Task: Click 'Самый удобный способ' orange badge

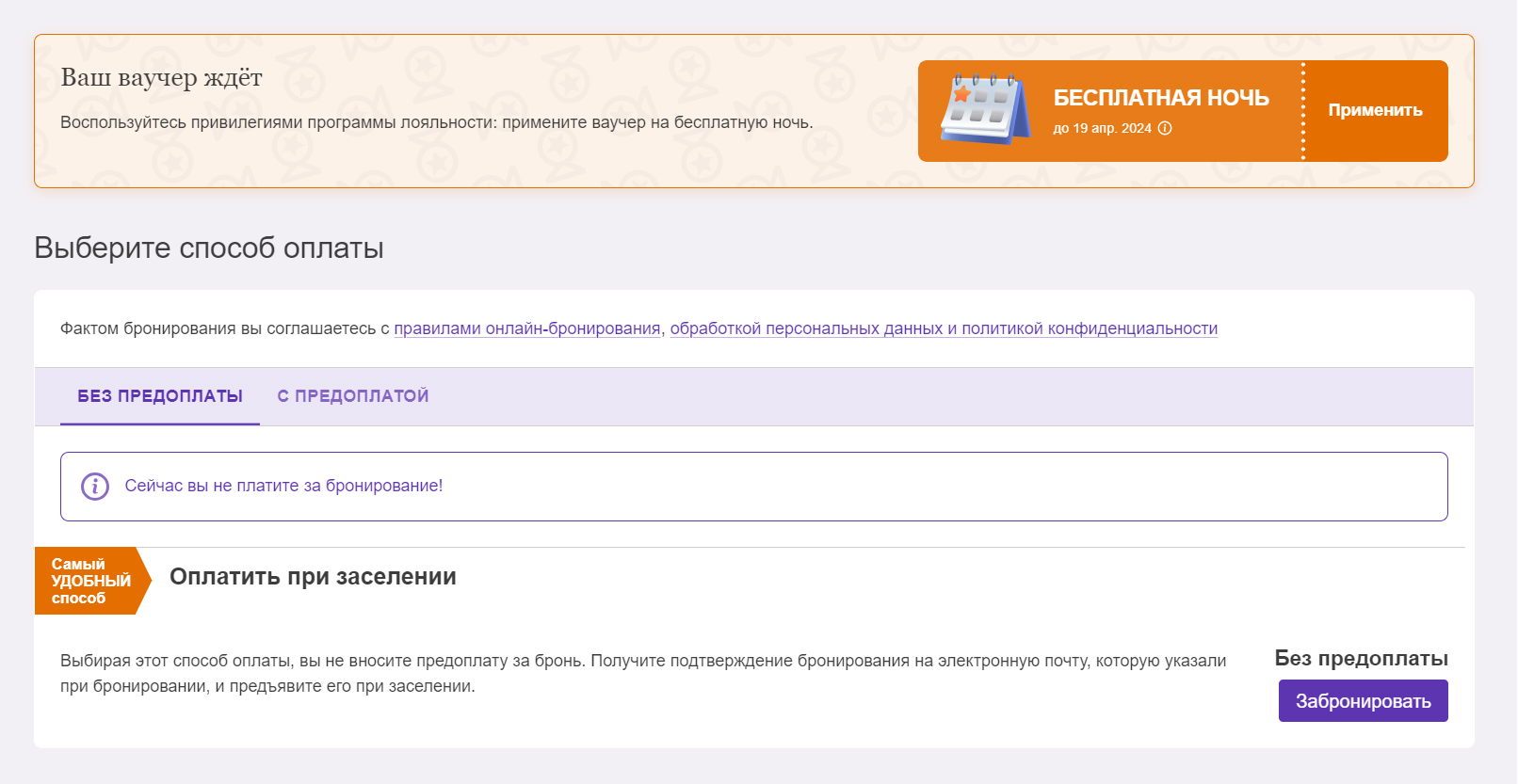Action: [91, 581]
